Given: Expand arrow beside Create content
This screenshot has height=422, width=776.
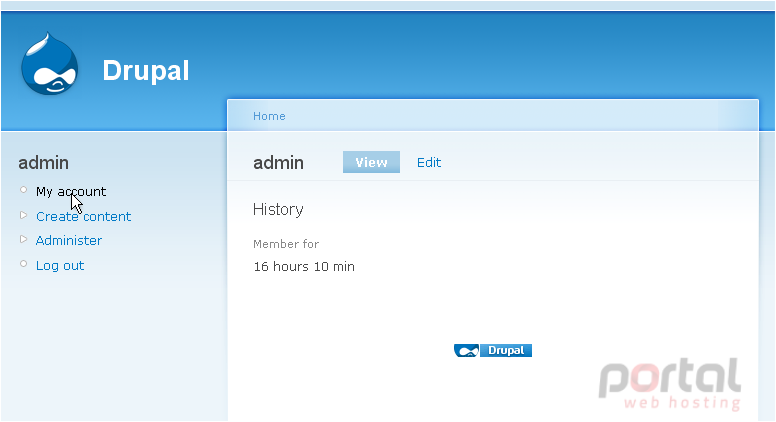Looking at the screenshot, I should [x=23, y=215].
